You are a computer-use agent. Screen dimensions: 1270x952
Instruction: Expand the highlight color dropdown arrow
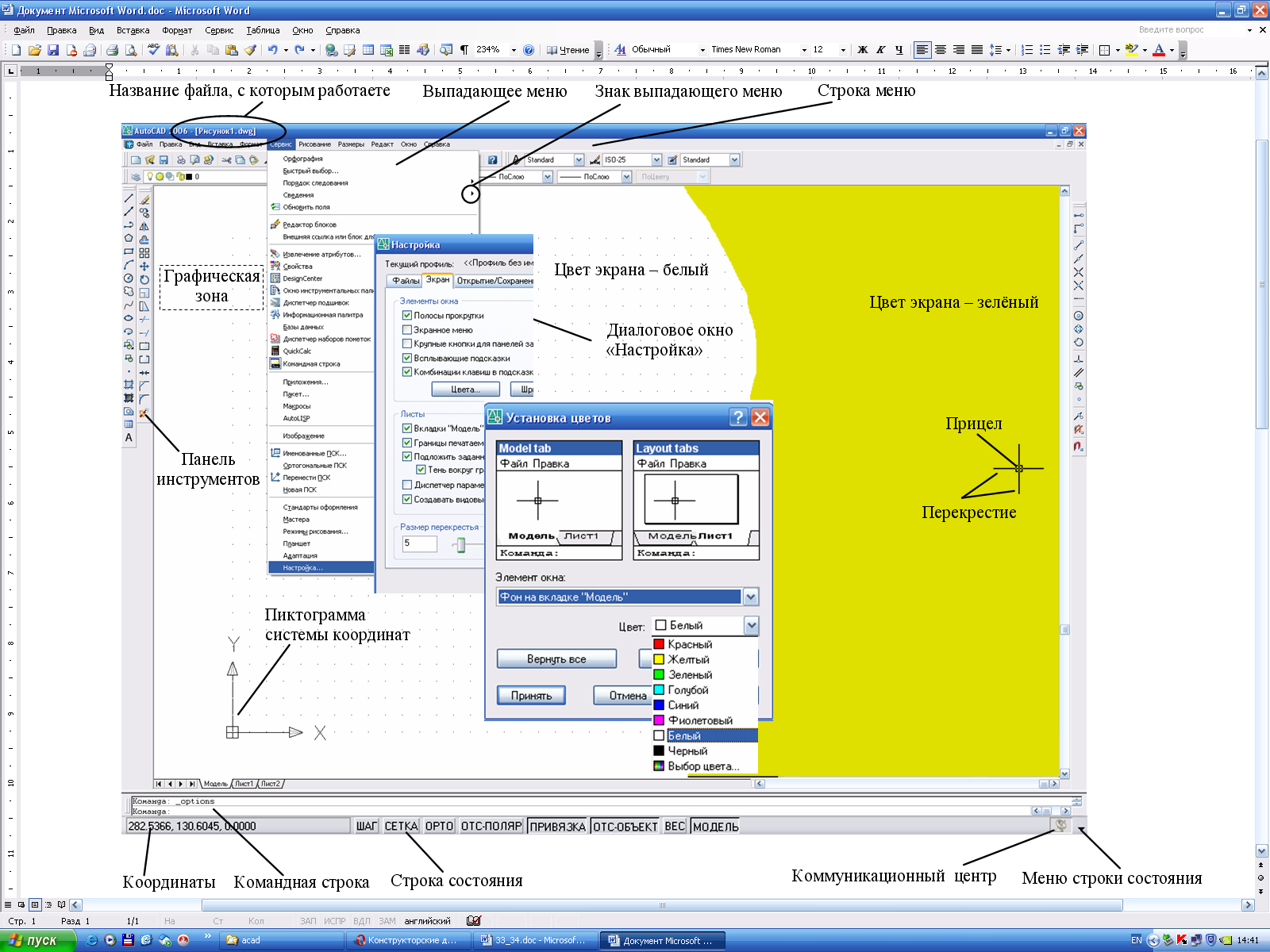coord(1145,50)
